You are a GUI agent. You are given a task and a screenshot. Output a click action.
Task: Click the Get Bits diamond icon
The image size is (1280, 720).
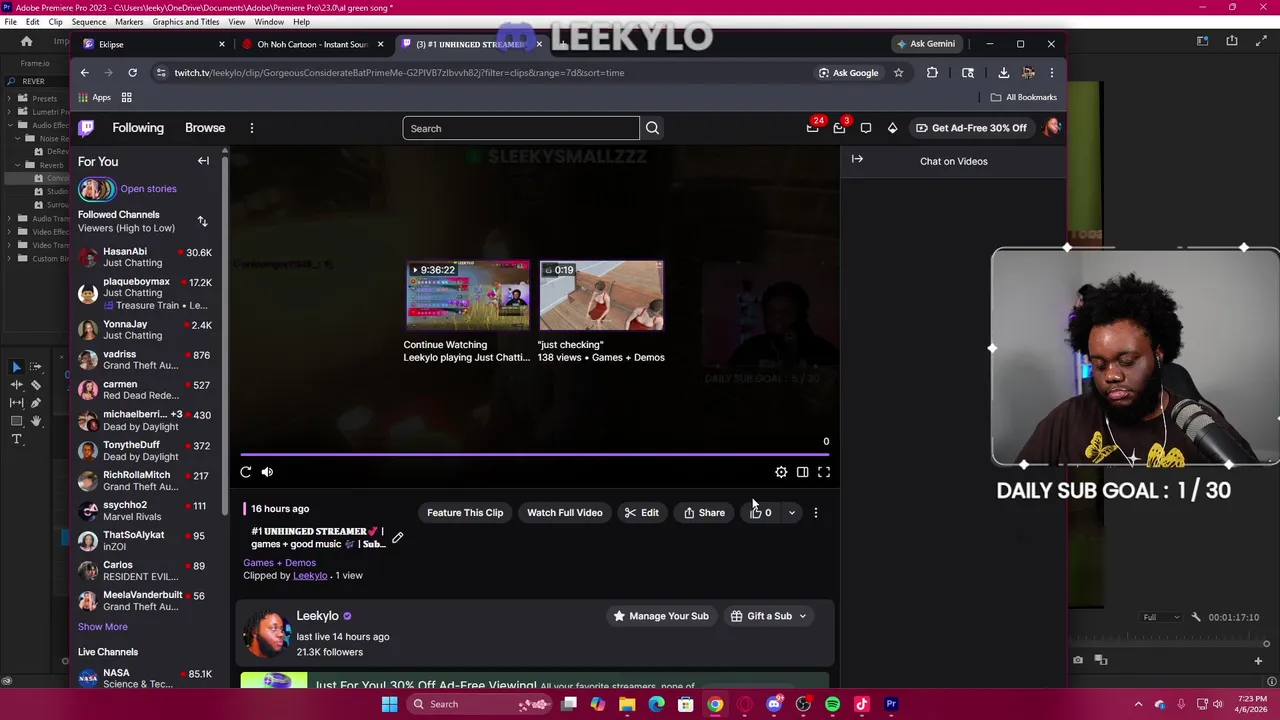click(x=892, y=128)
